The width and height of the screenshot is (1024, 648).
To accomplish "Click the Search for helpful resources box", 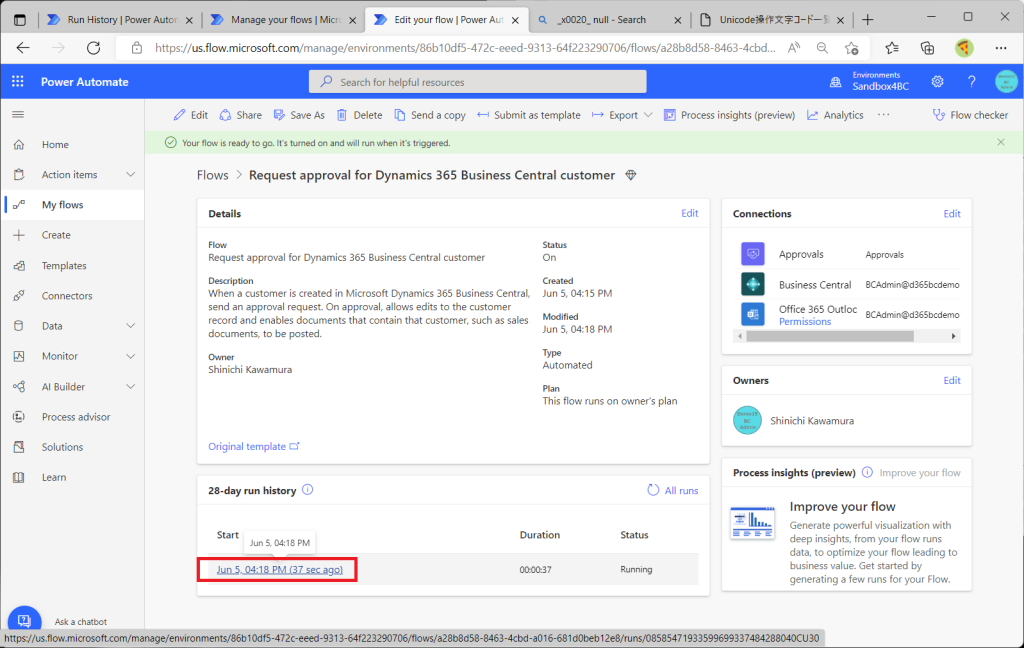I will (x=477, y=82).
